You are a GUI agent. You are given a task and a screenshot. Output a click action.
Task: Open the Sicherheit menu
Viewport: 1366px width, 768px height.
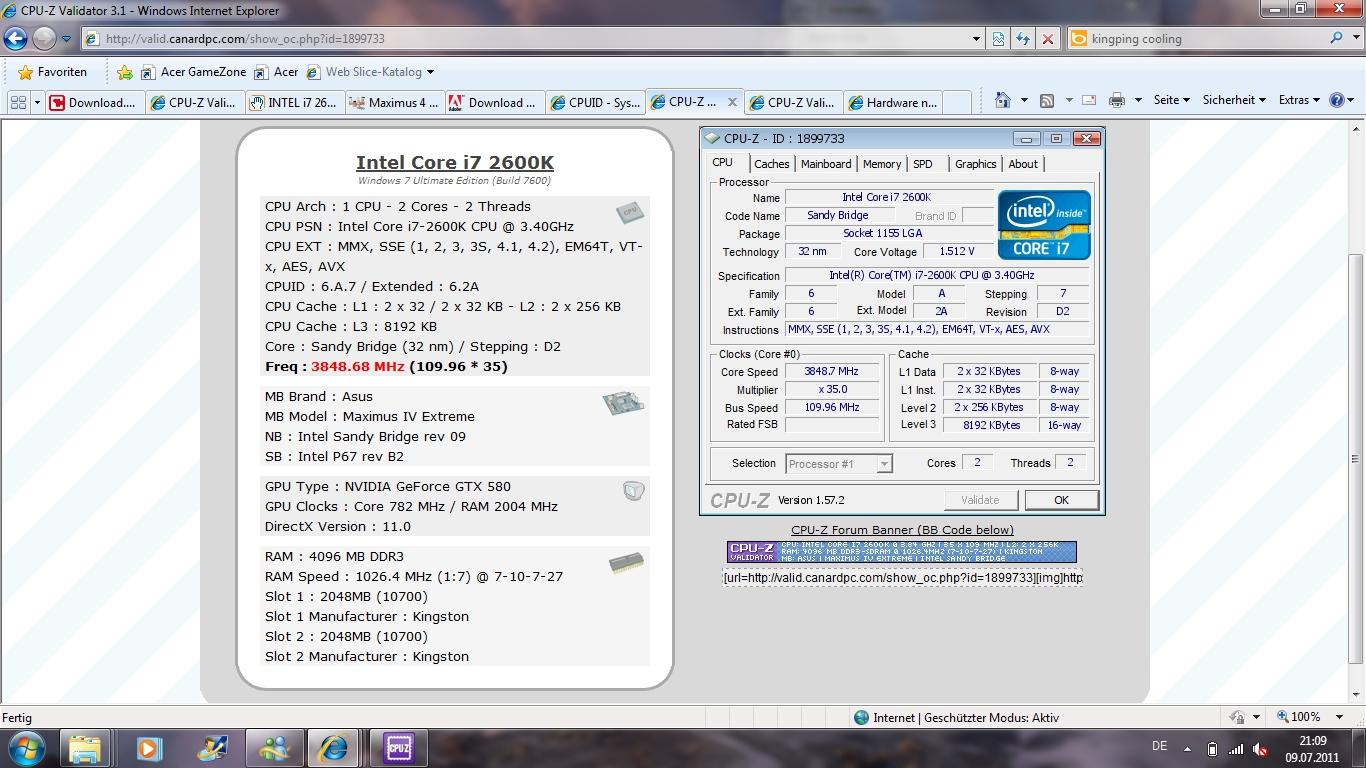point(1234,100)
